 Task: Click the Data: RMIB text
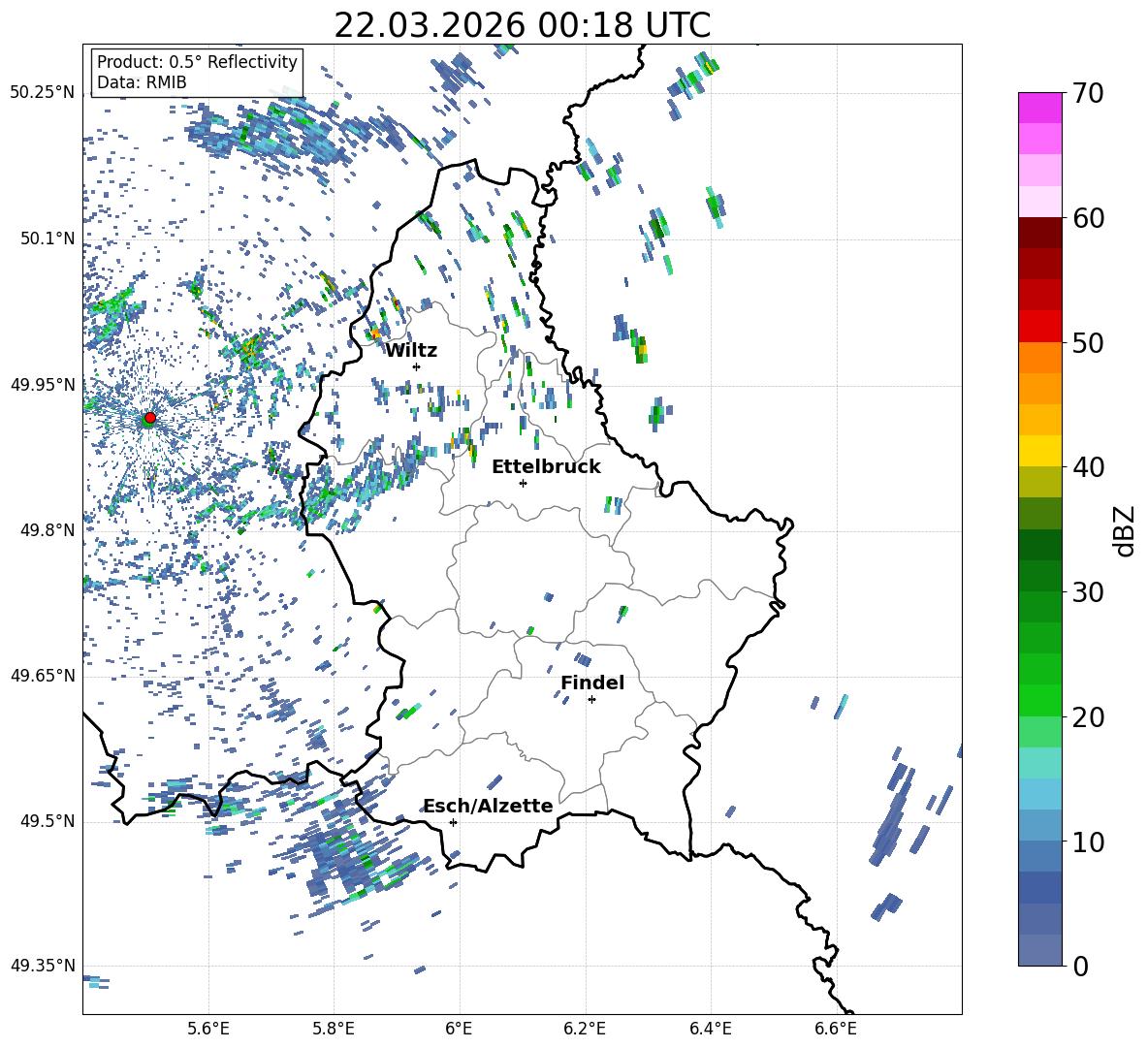pos(142,82)
